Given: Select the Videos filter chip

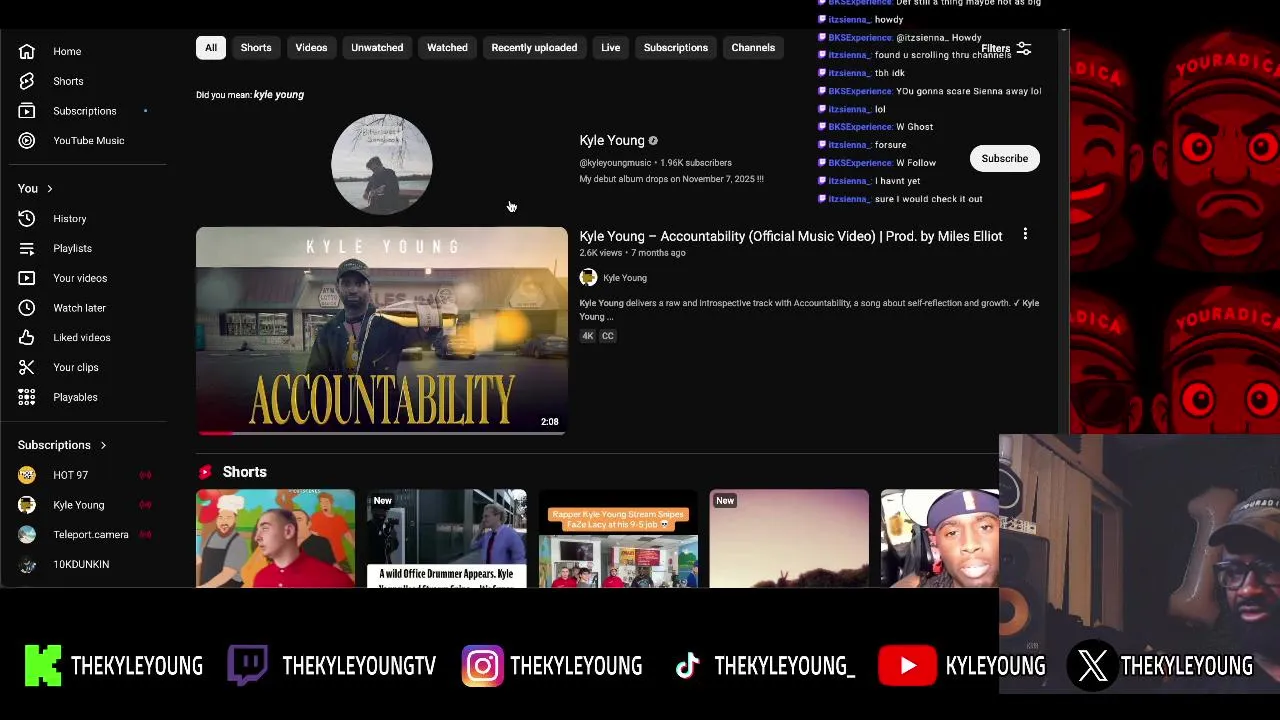Looking at the screenshot, I should pyautogui.click(x=311, y=48).
